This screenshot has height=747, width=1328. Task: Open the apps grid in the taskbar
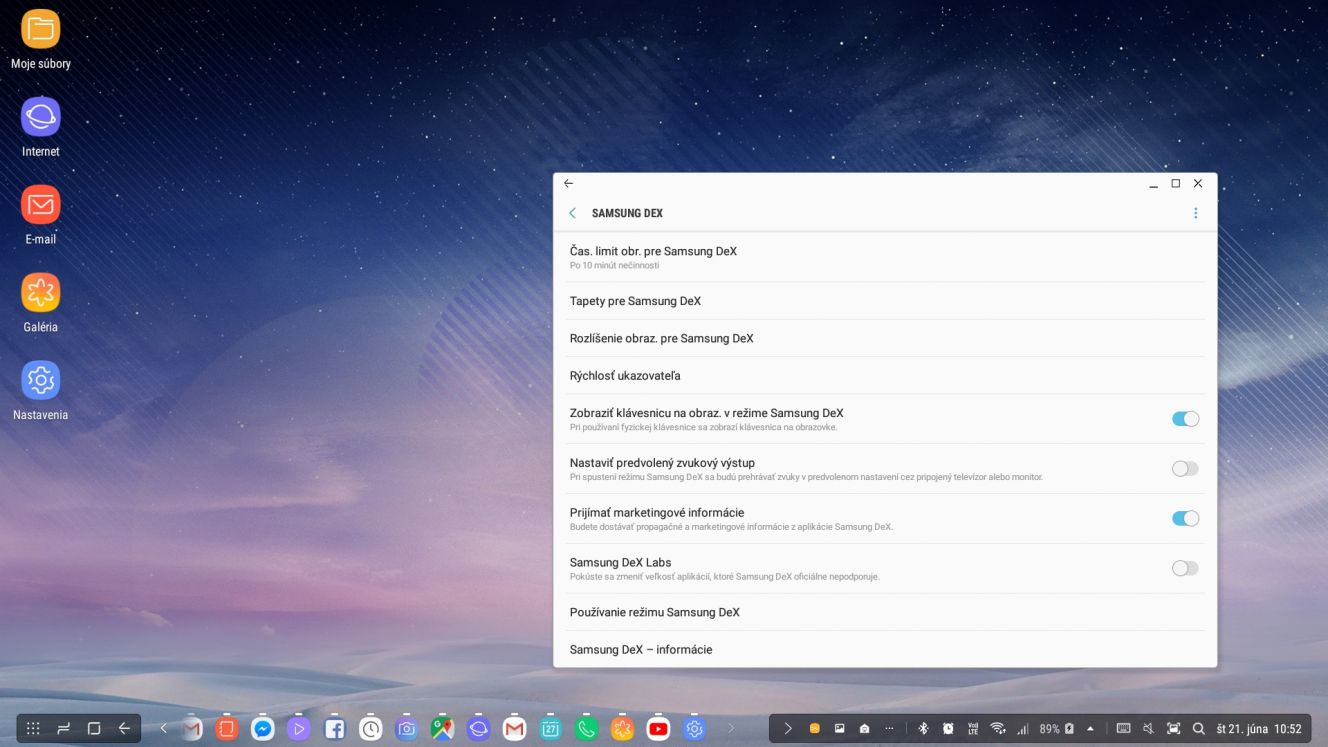click(33, 729)
